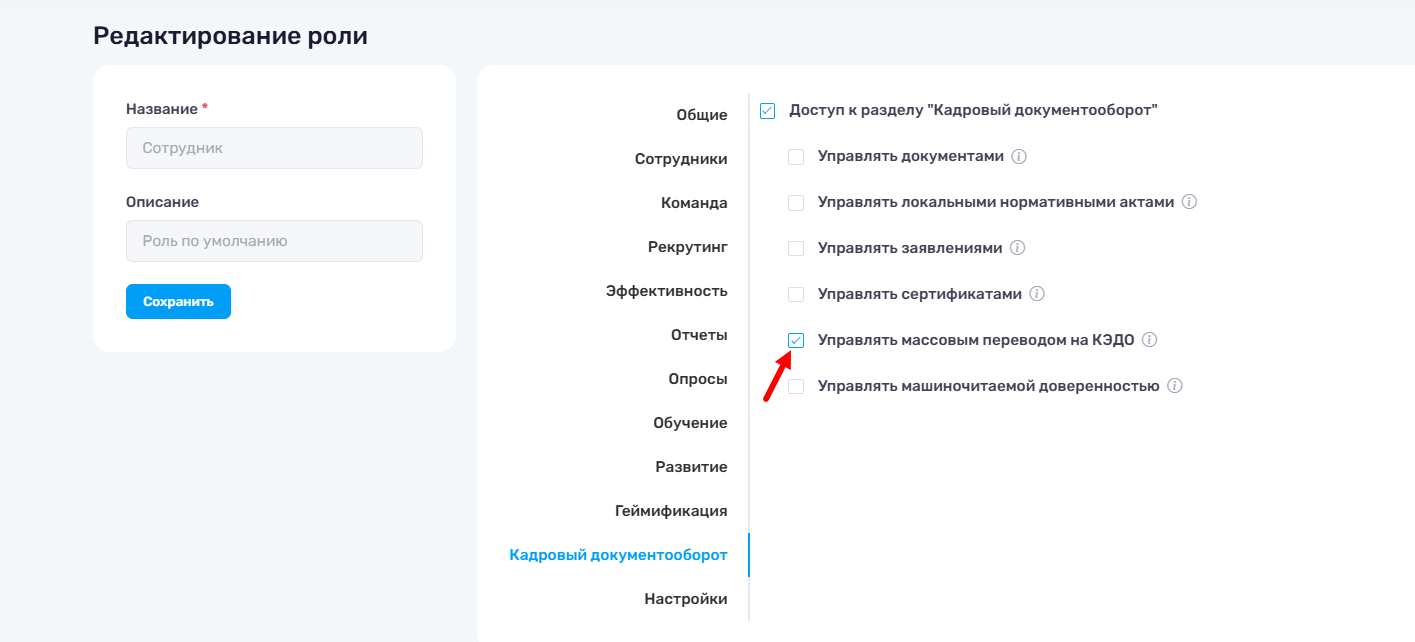Open the Общие tab

click(x=702, y=115)
